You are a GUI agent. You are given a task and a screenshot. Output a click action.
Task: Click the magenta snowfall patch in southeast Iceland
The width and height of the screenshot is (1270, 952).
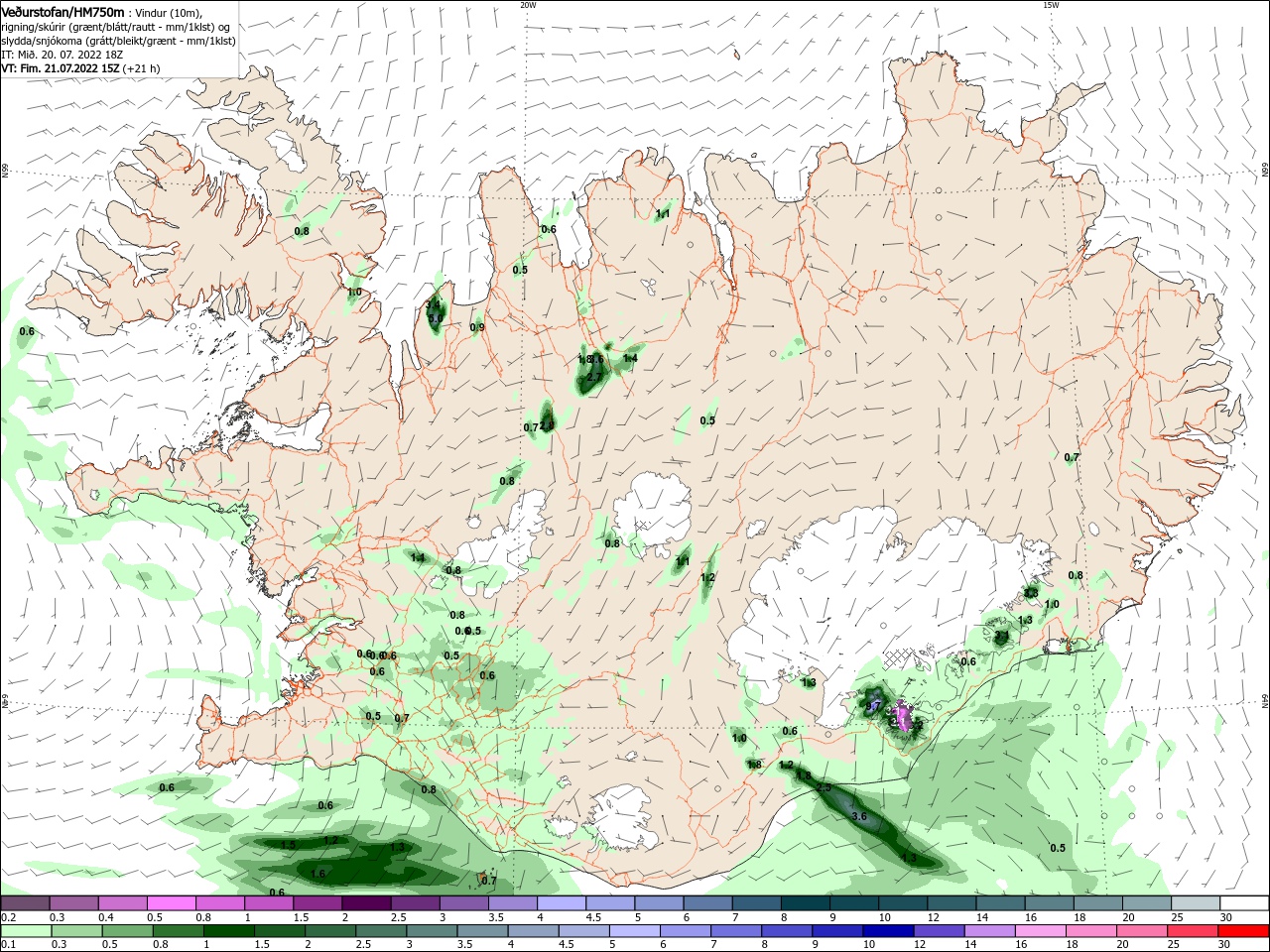coord(903,716)
